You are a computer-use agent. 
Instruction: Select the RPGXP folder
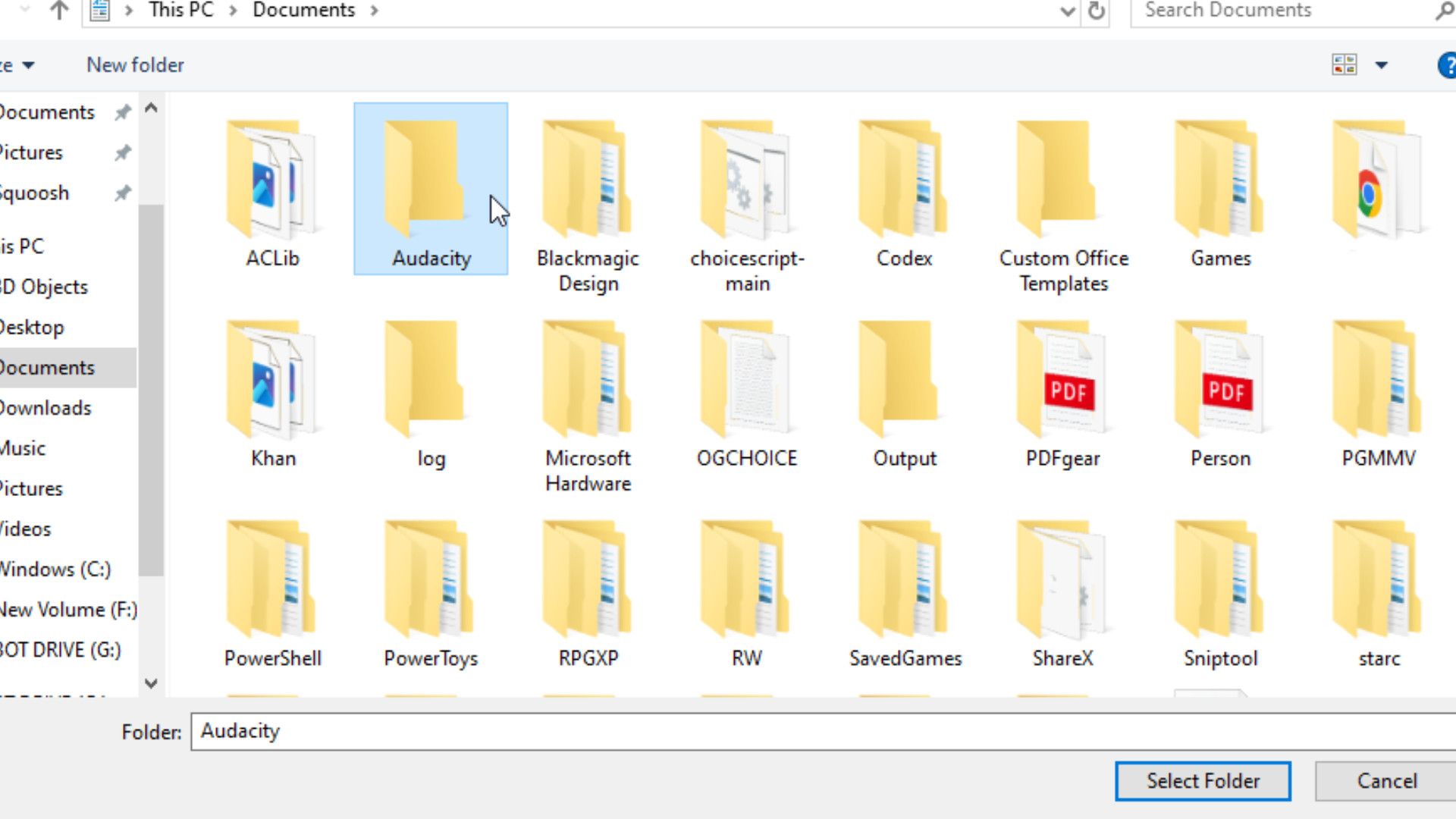coord(588,595)
